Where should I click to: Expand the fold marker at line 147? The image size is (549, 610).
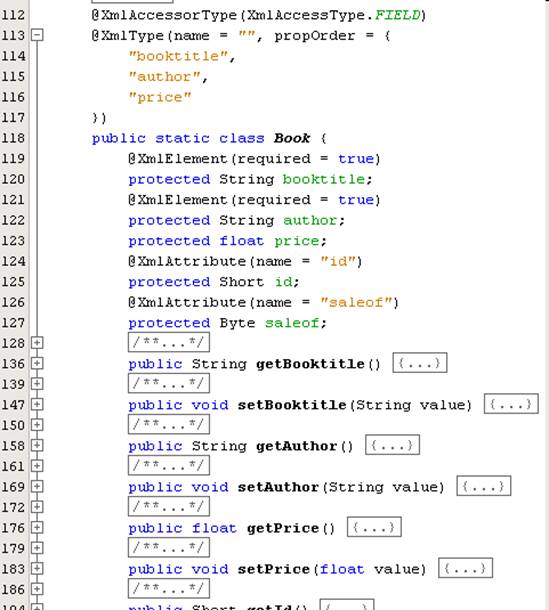point(37,404)
